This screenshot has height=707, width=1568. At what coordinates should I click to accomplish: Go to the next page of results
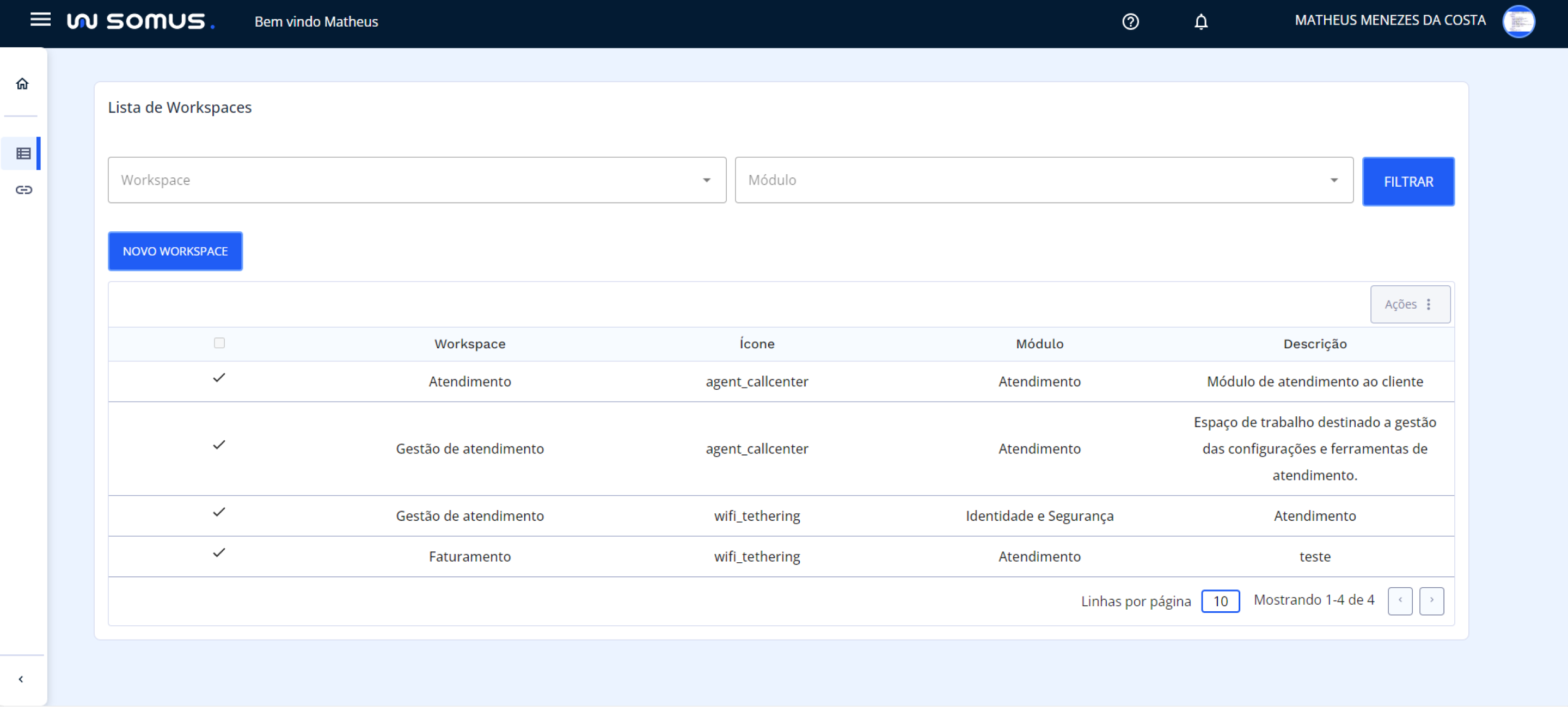[x=1431, y=600]
